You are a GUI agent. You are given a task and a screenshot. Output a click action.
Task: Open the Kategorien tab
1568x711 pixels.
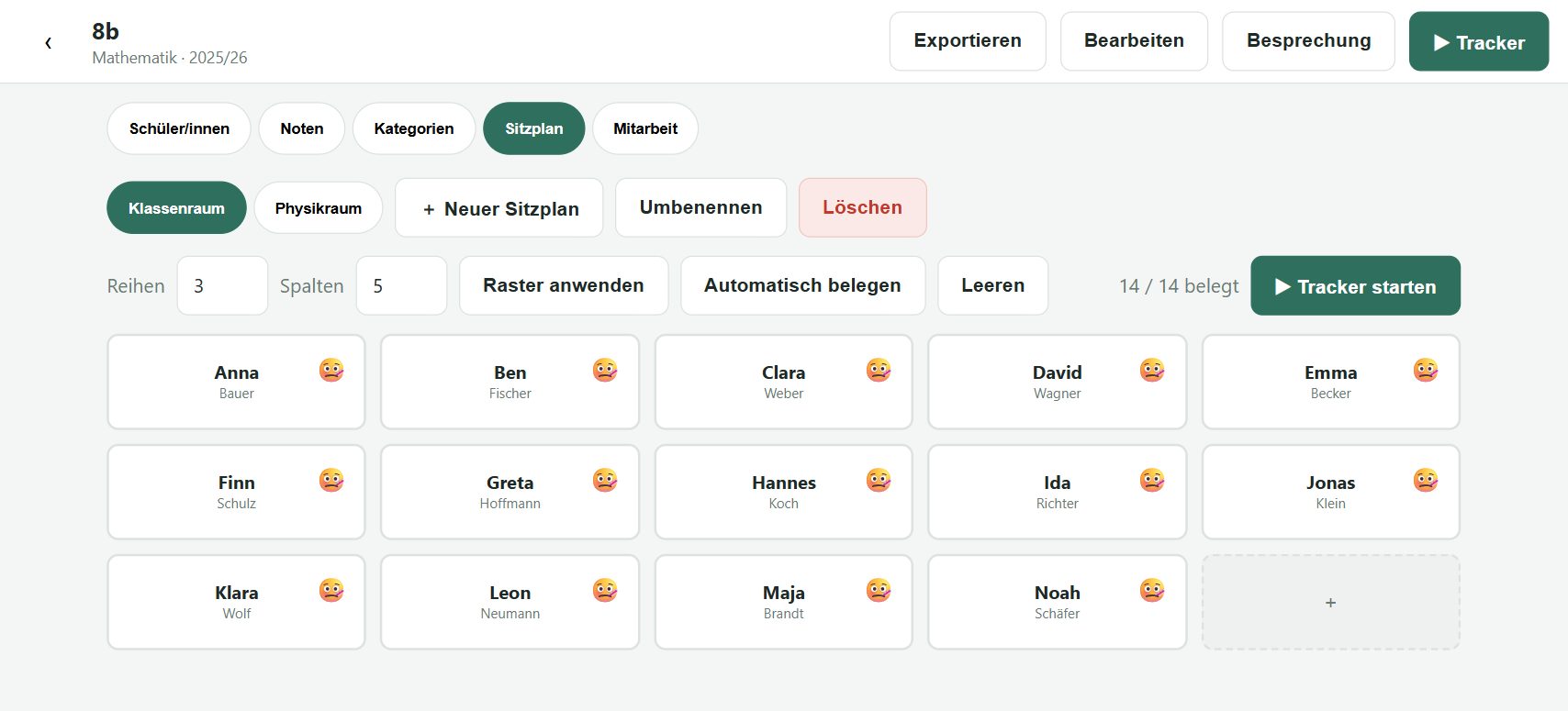tap(414, 128)
